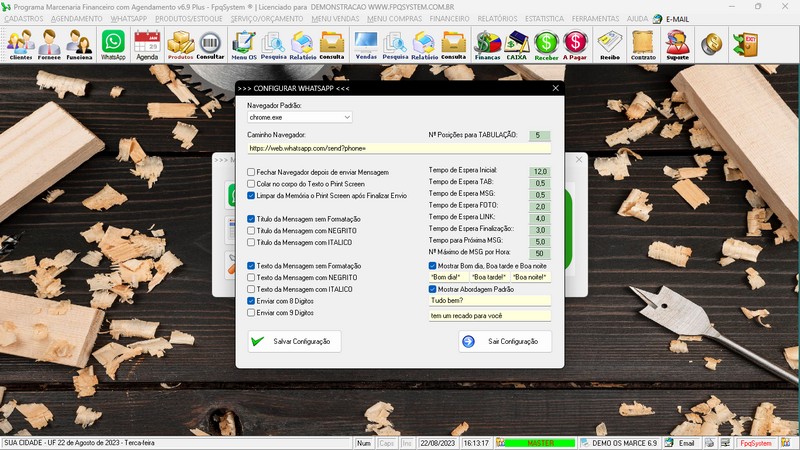Open the Produtos boxes icon
The height and width of the screenshot is (450, 800).
(x=181, y=45)
